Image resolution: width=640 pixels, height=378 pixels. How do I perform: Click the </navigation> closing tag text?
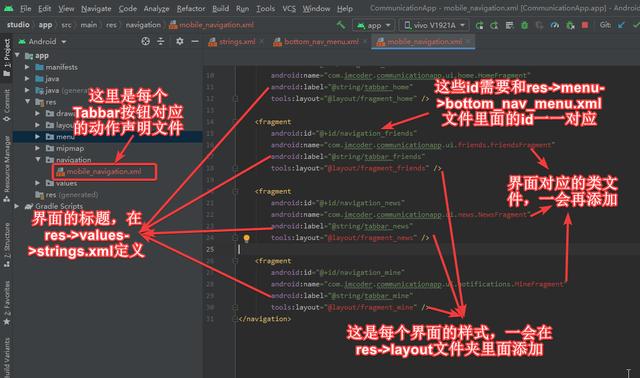[x=265, y=319]
